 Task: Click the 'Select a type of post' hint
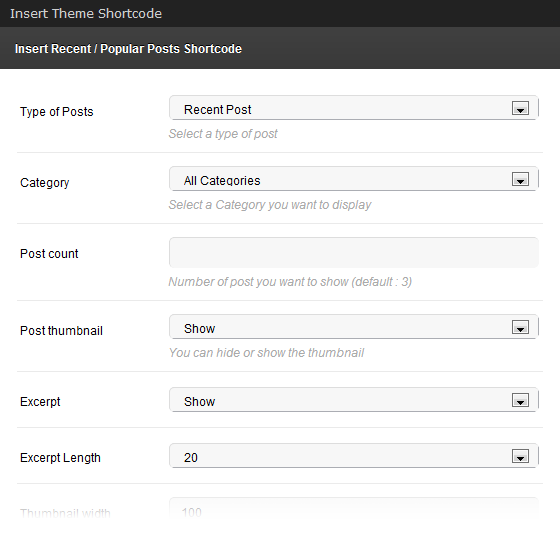(223, 134)
